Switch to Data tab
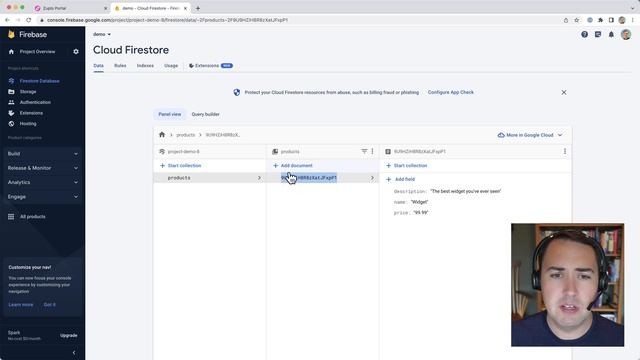This screenshot has width=640, height=360. pos(98,66)
